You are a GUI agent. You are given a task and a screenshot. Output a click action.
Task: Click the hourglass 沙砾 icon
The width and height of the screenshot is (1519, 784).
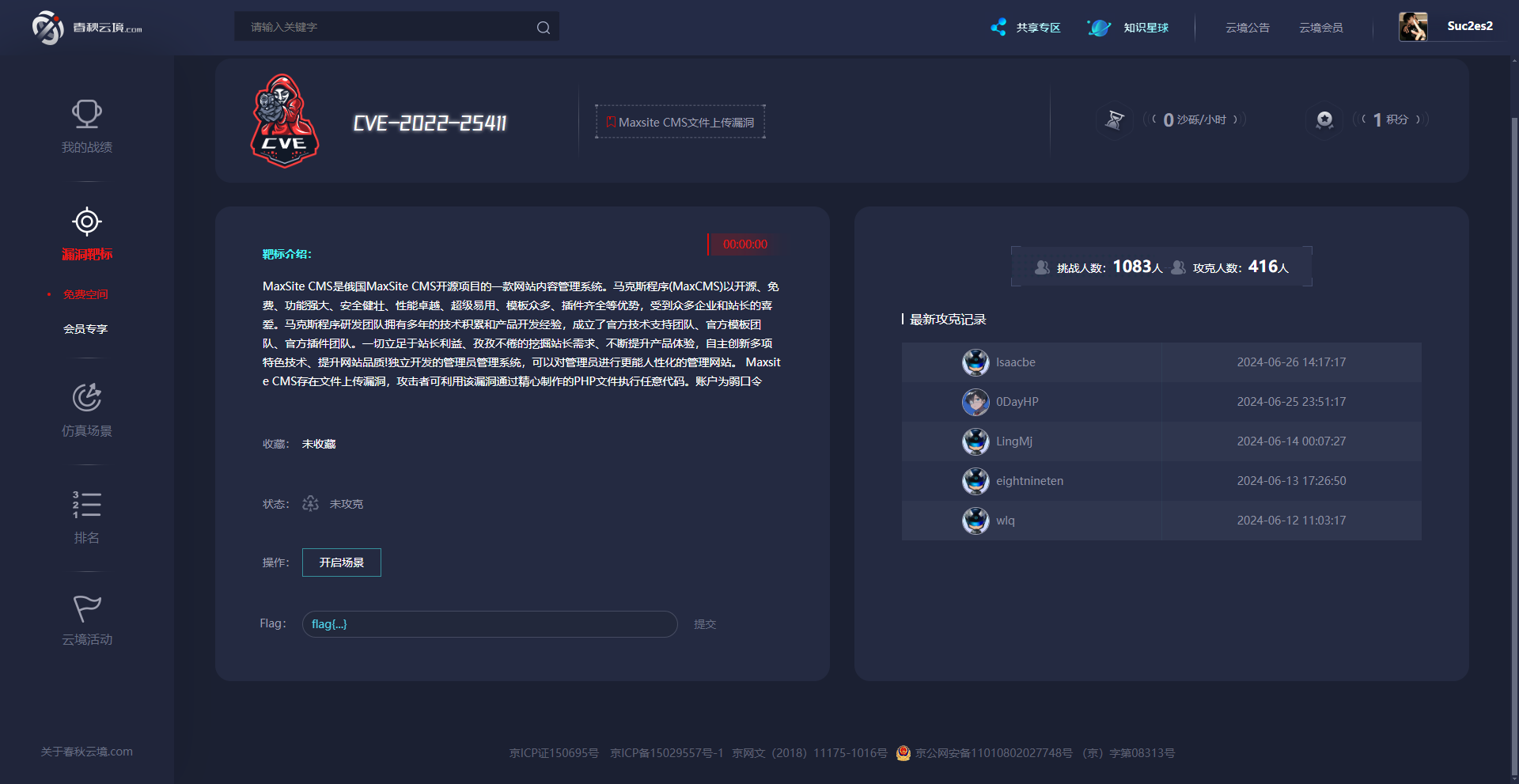pyautogui.click(x=1115, y=120)
